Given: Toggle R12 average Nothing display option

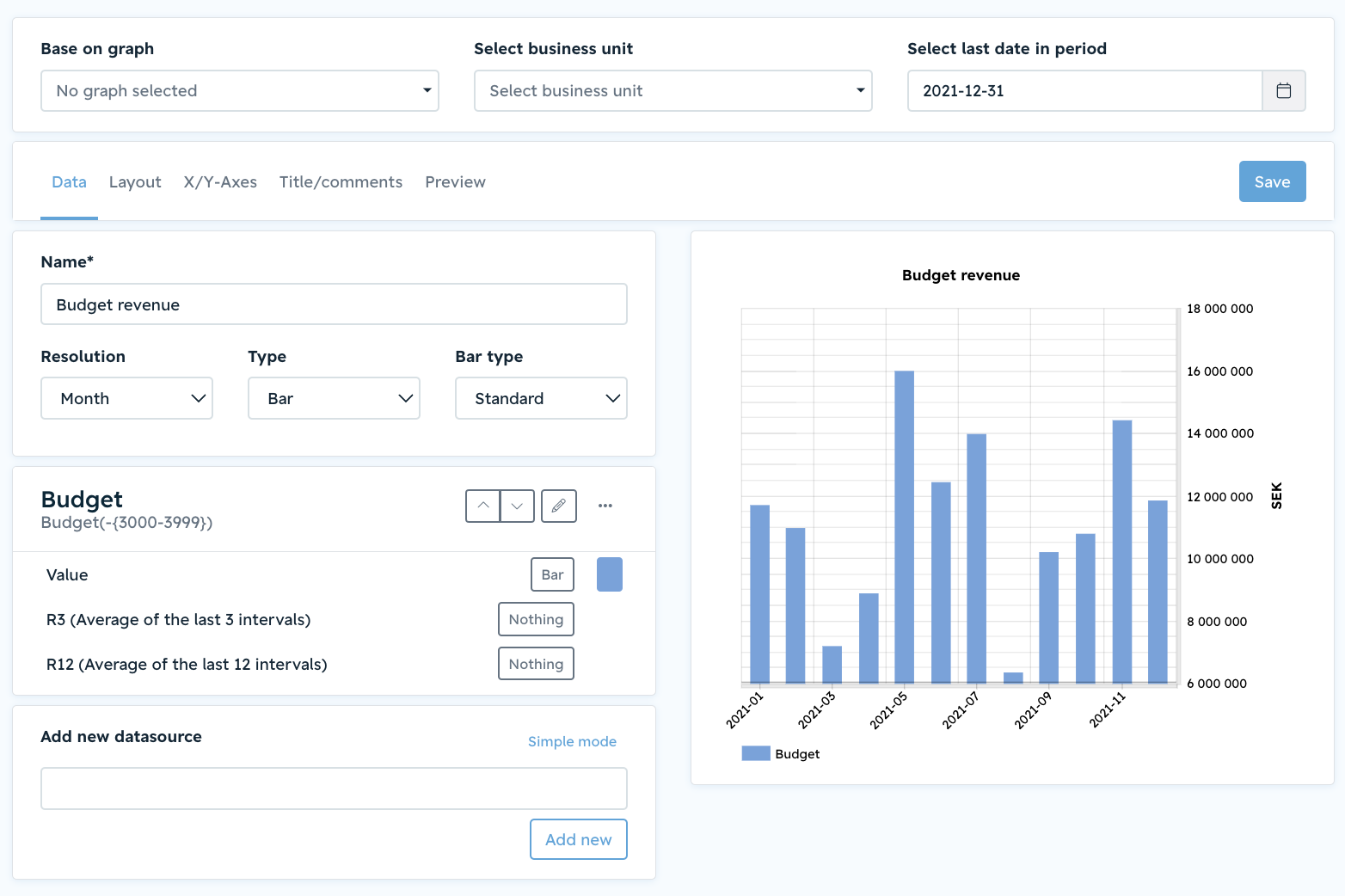Looking at the screenshot, I should (536, 664).
